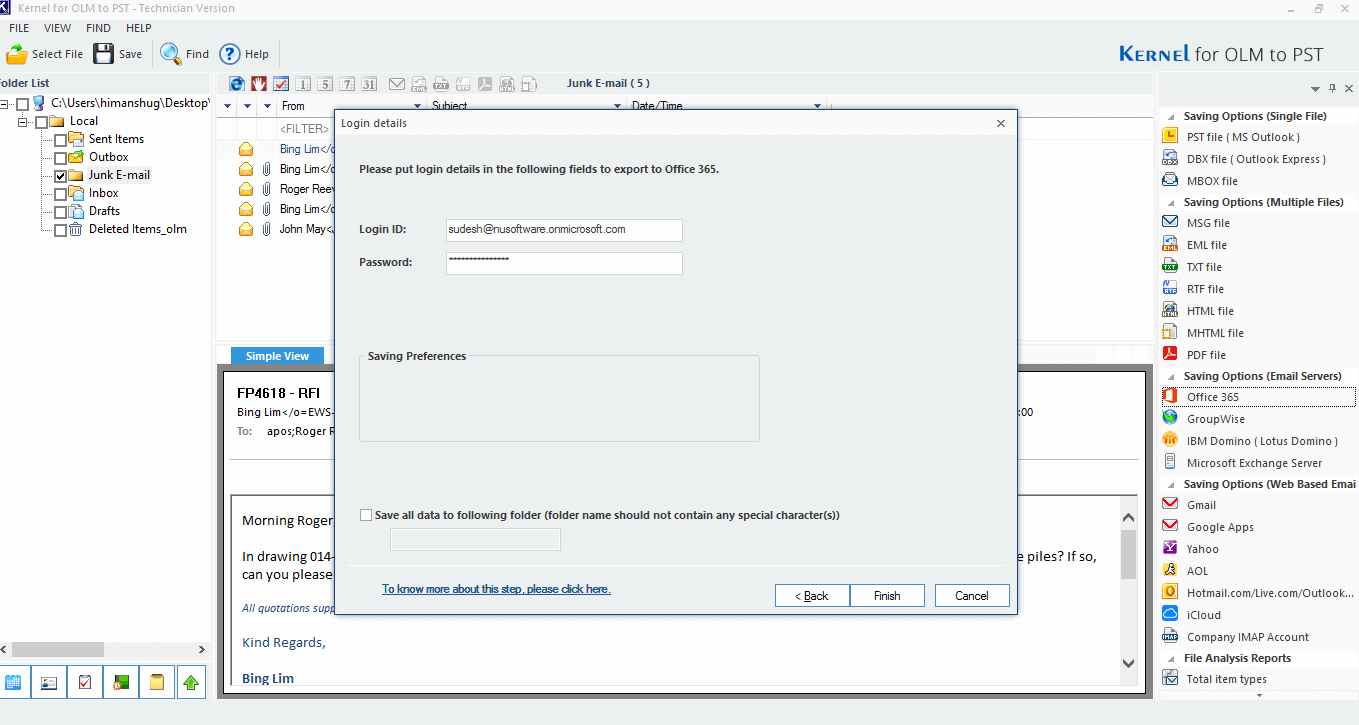Open the Date/Time column filter dropdown

[817, 106]
